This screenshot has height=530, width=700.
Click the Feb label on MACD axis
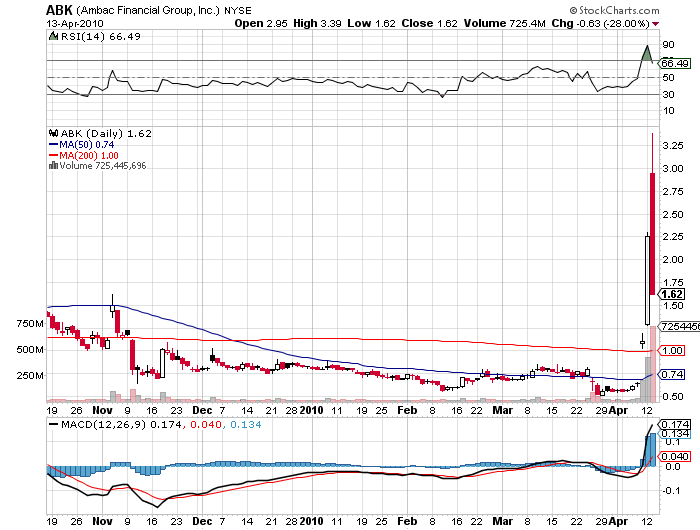point(407,521)
